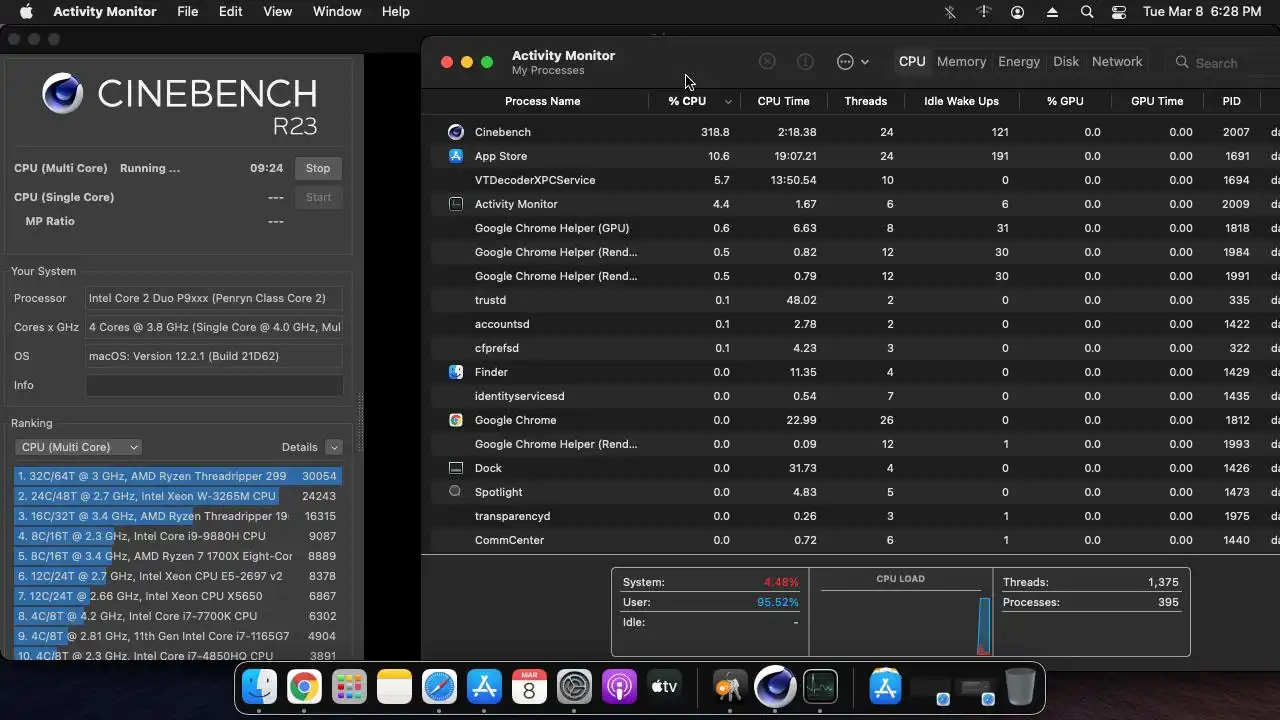Screen dimensions: 1280x720
Task: Open the more options ellipsis dropdown
Action: [852, 62]
